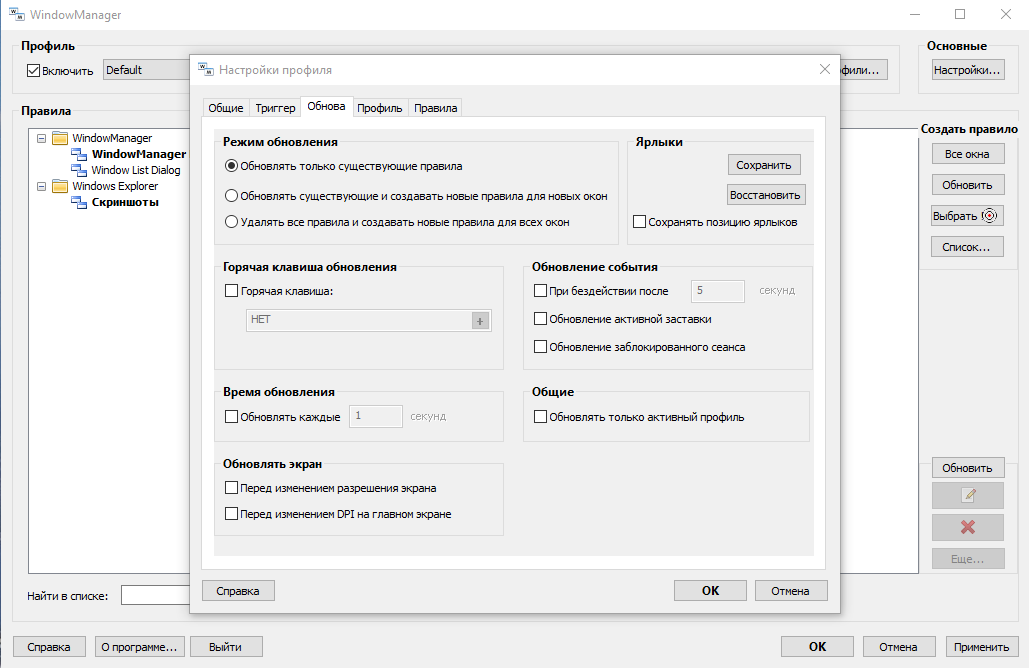Click the Применить button in main window

click(x=982, y=646)
